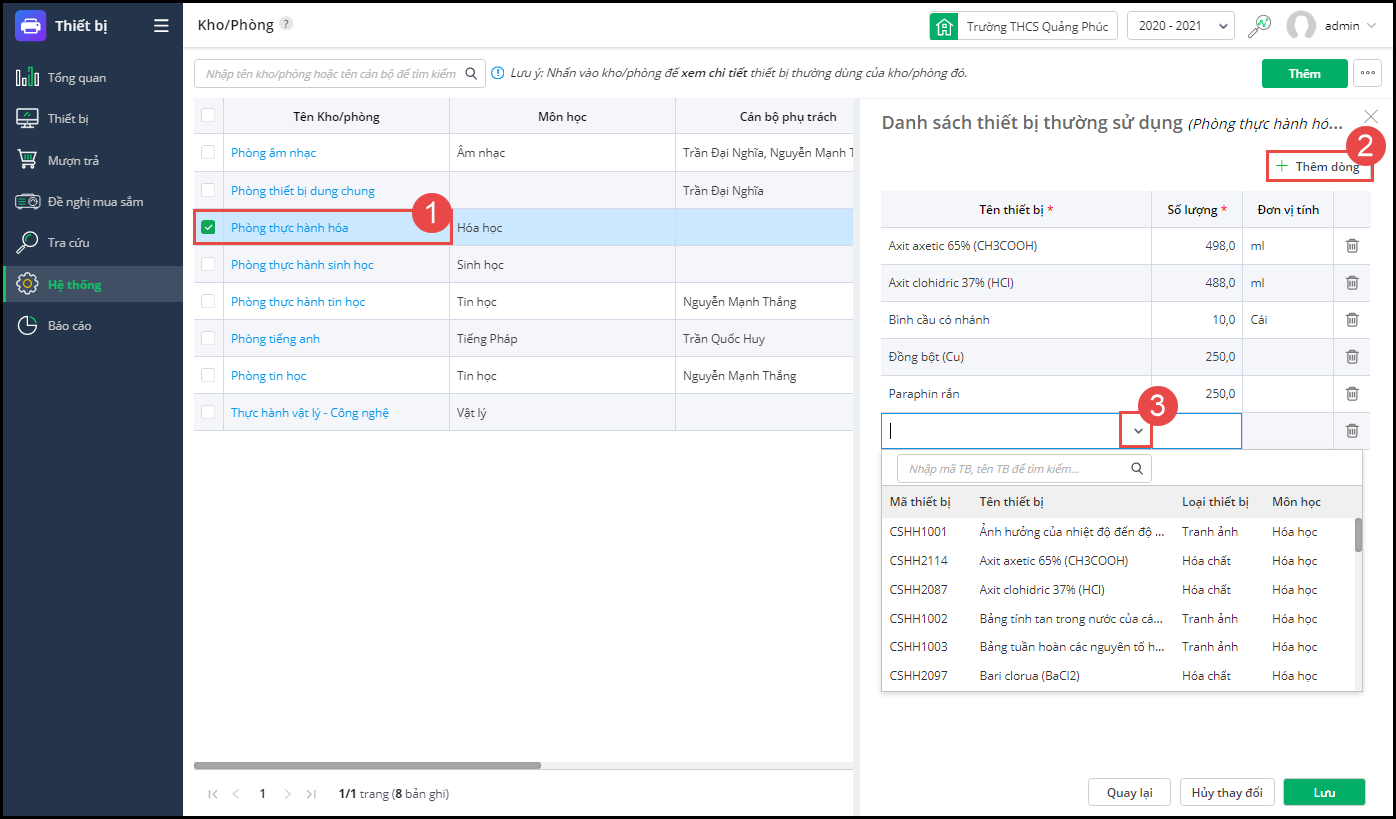Tick the checkbox for Phòng âm nhạc
Viewport: 1396px width, 819px height.
coord(208,153)
